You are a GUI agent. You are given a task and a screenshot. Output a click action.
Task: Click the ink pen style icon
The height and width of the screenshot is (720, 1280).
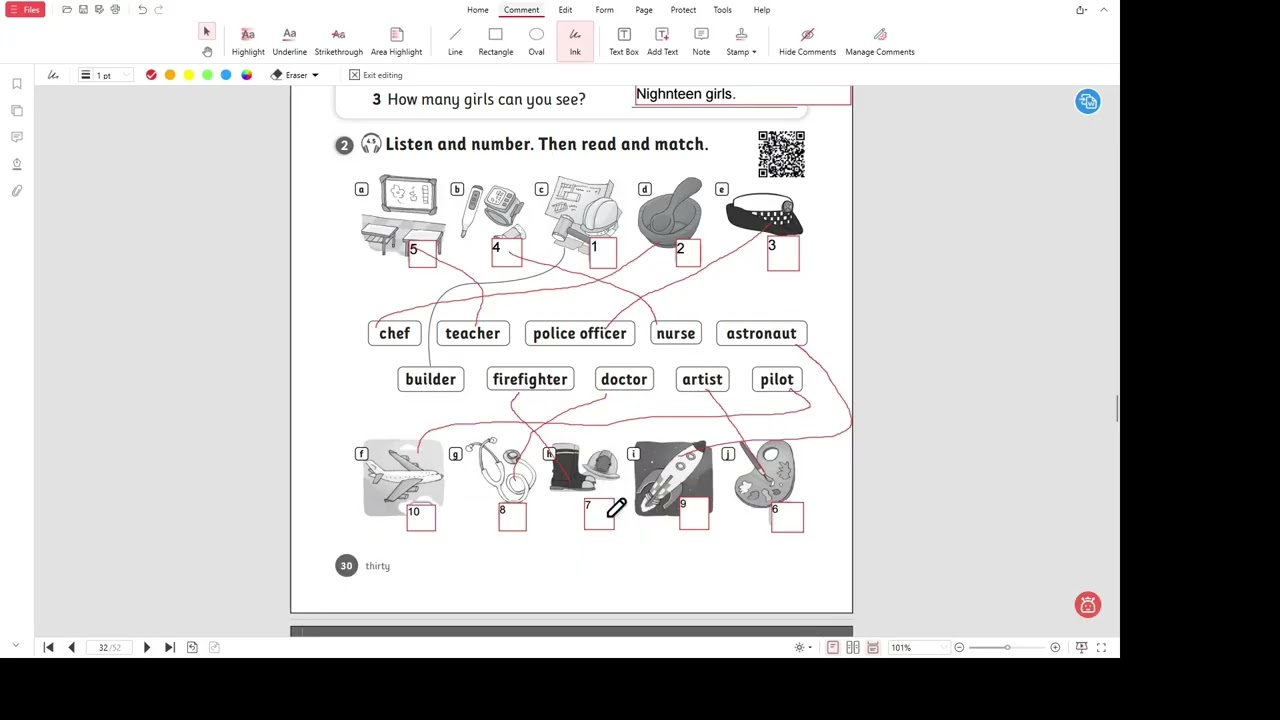tap(53, 75)
